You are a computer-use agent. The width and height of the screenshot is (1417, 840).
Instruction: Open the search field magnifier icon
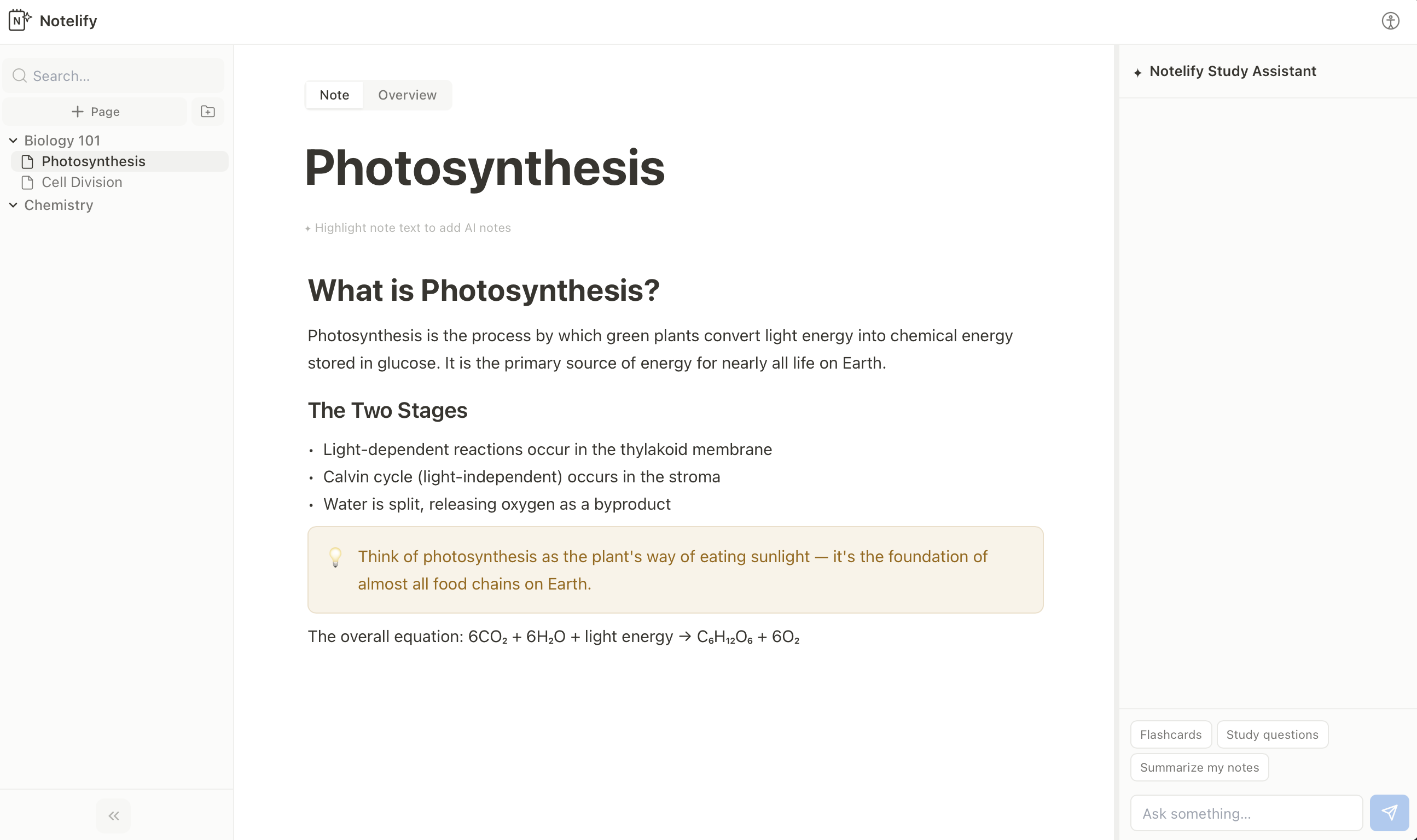pyautogui.click(x=20, y=75)
